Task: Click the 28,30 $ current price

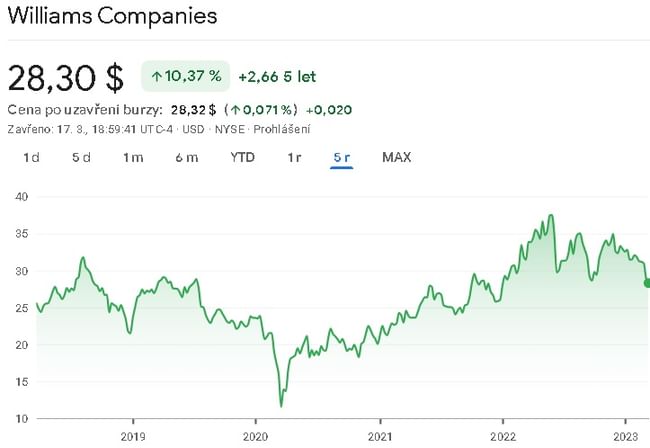Action: 66,76
